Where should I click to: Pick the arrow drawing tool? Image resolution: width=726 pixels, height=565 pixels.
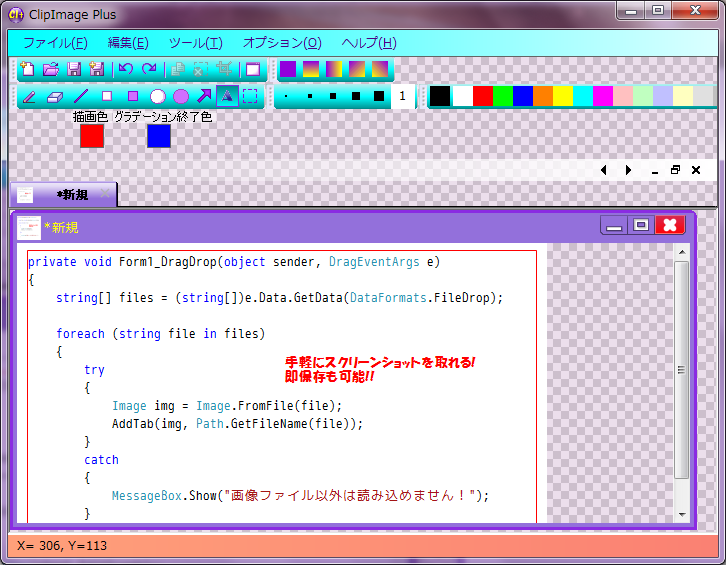click(x=204, y=97)
